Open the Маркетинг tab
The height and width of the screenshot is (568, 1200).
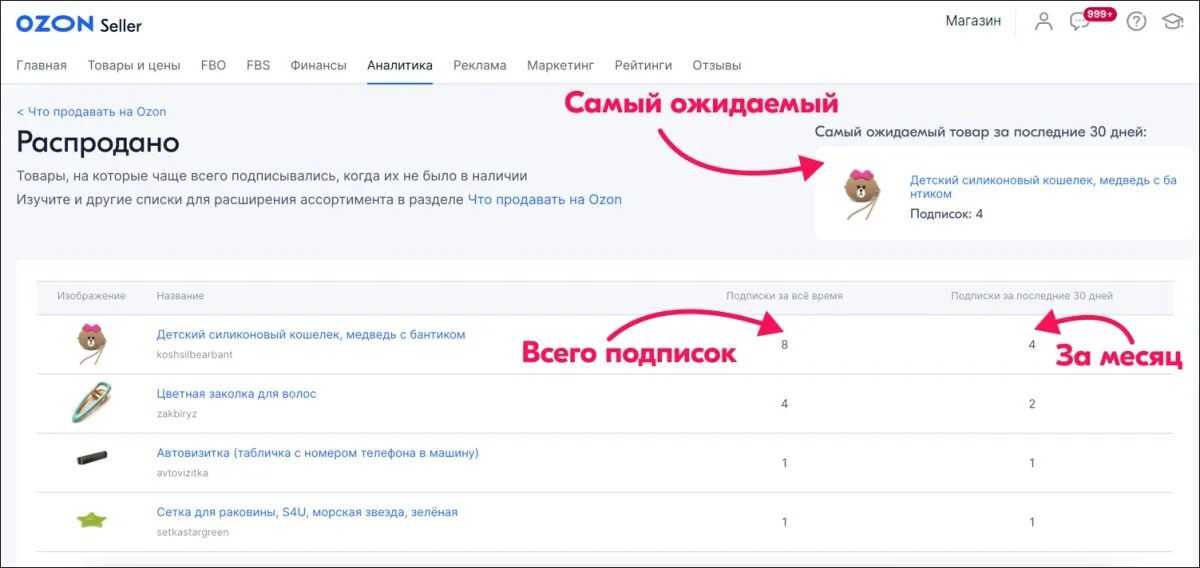click(561, 65)
